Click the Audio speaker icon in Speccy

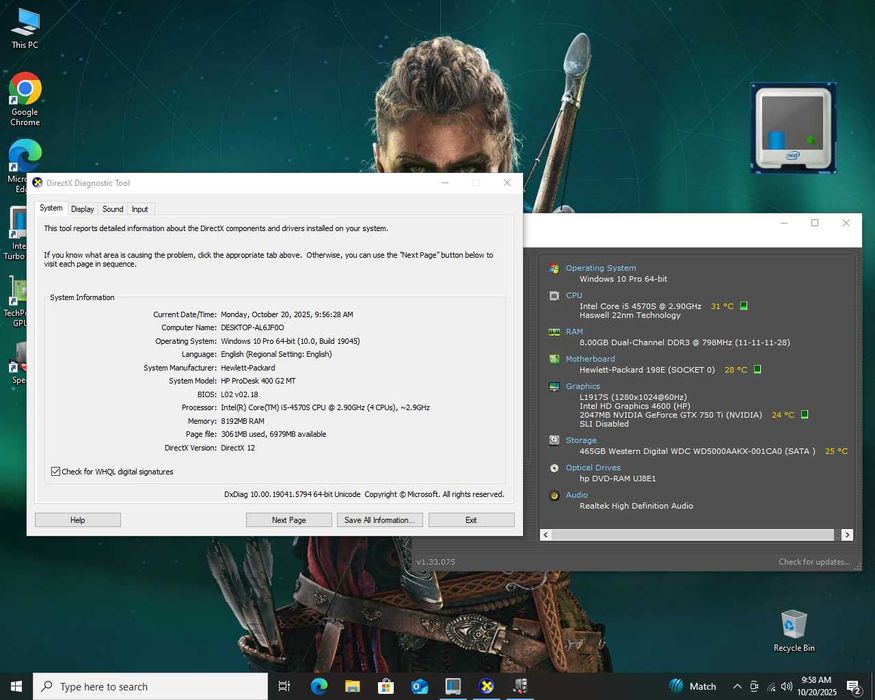[554, 495]
